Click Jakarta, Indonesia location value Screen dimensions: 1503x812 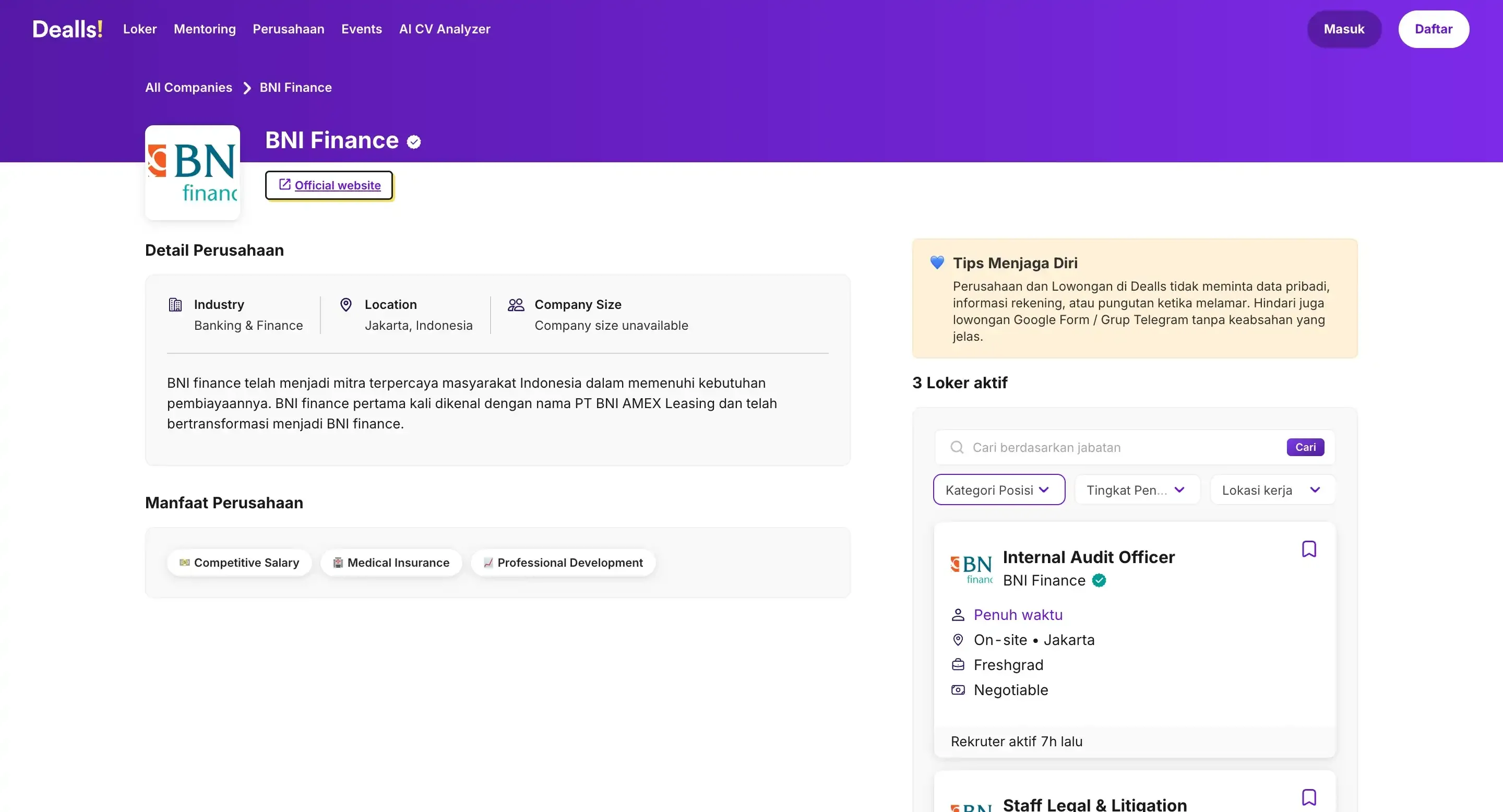click(419, 326)
